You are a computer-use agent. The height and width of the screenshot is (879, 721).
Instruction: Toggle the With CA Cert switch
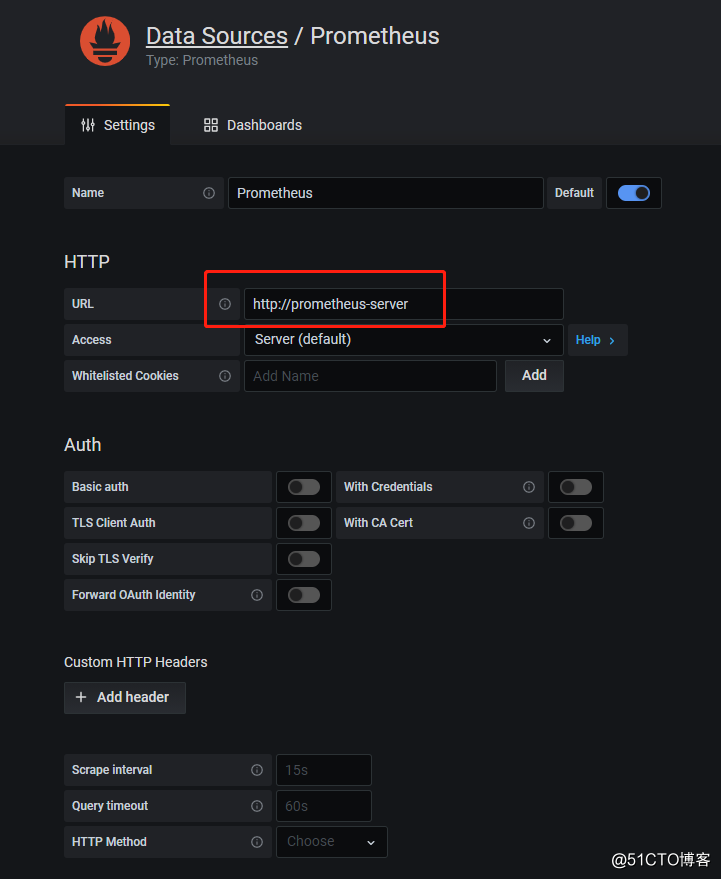(576, 523)
